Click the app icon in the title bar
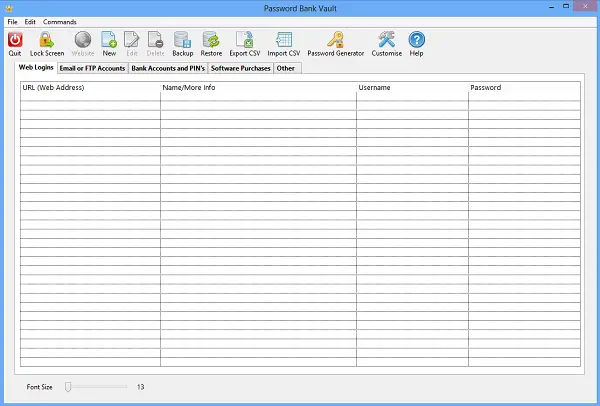Viewport: 600px width, 406px height. 9,8
